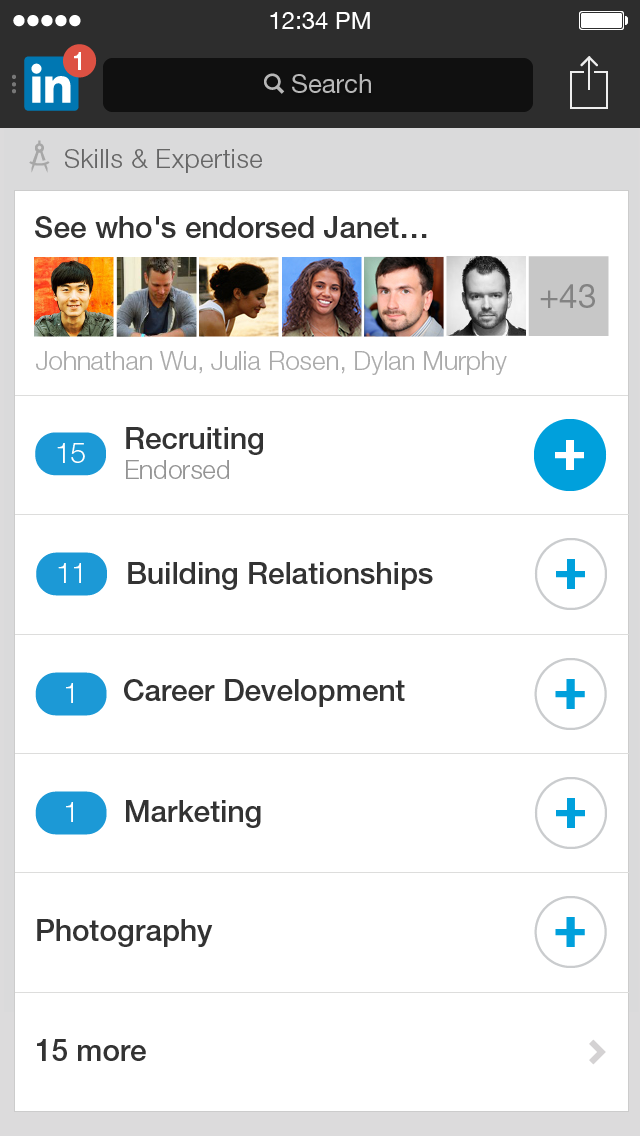Image resolution: width=640 pixels, height=1136 pixels.
Task: Tap the plus icon beside Photography
Action: tap(570, 932)
